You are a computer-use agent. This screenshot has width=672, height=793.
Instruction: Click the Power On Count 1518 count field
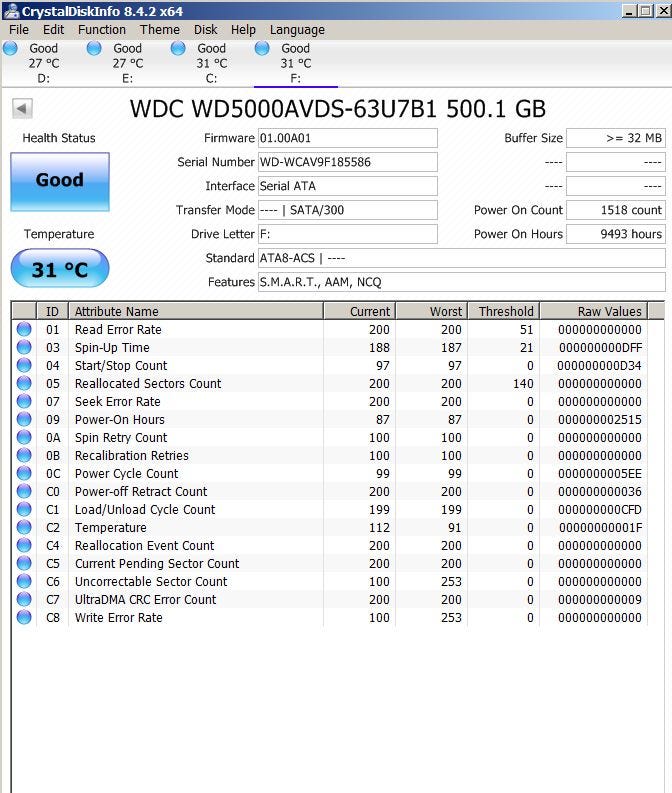615,210
